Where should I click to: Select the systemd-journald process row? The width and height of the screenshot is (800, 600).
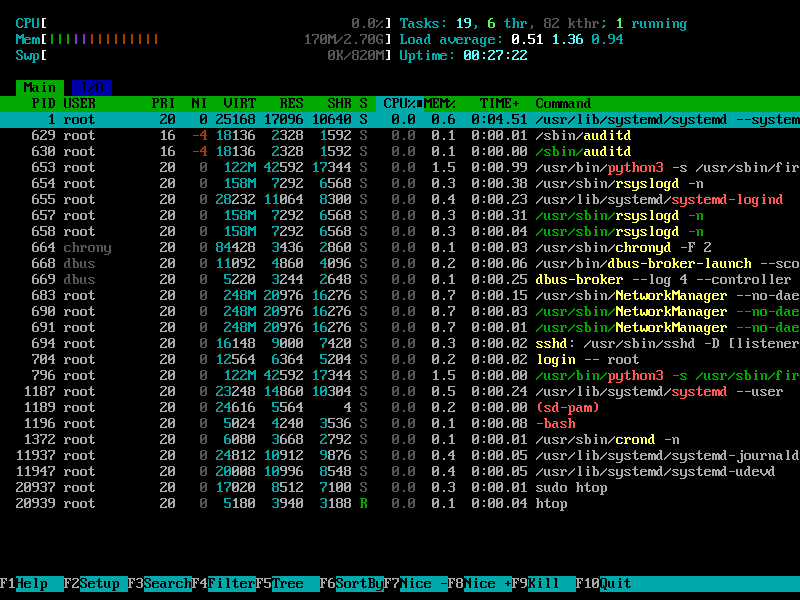pos(400,456)
